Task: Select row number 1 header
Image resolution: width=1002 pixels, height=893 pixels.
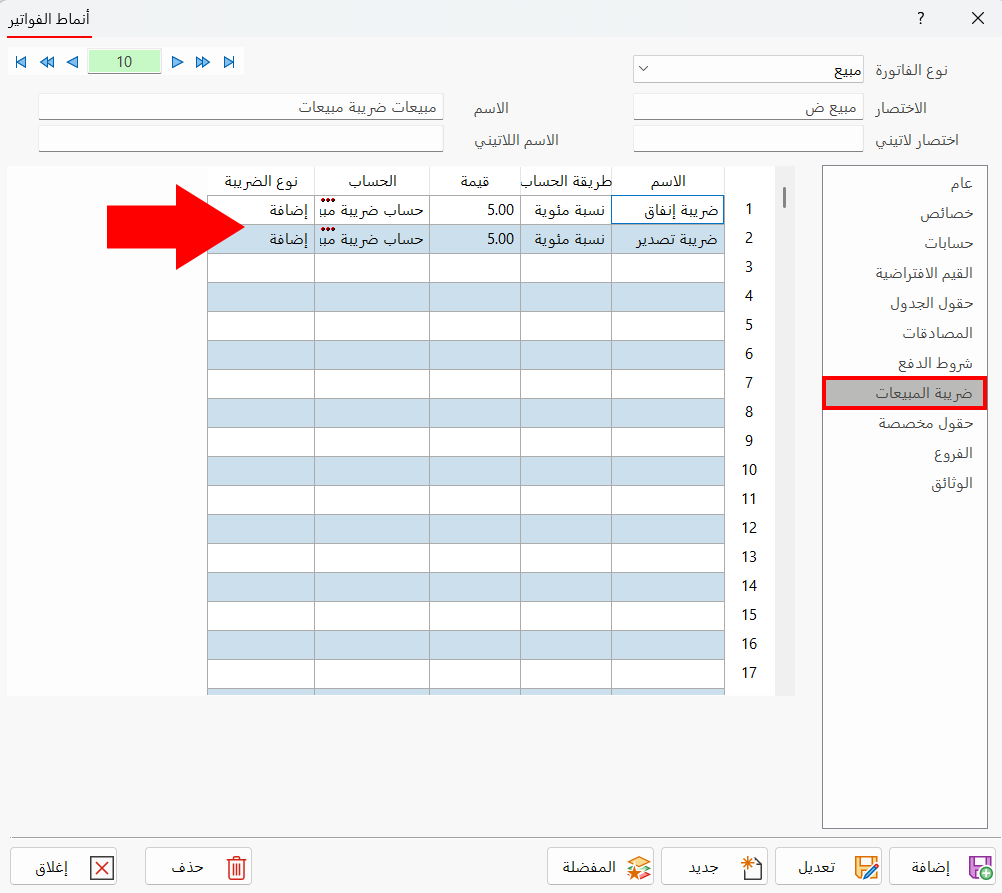Action: [x=749, y=209]
